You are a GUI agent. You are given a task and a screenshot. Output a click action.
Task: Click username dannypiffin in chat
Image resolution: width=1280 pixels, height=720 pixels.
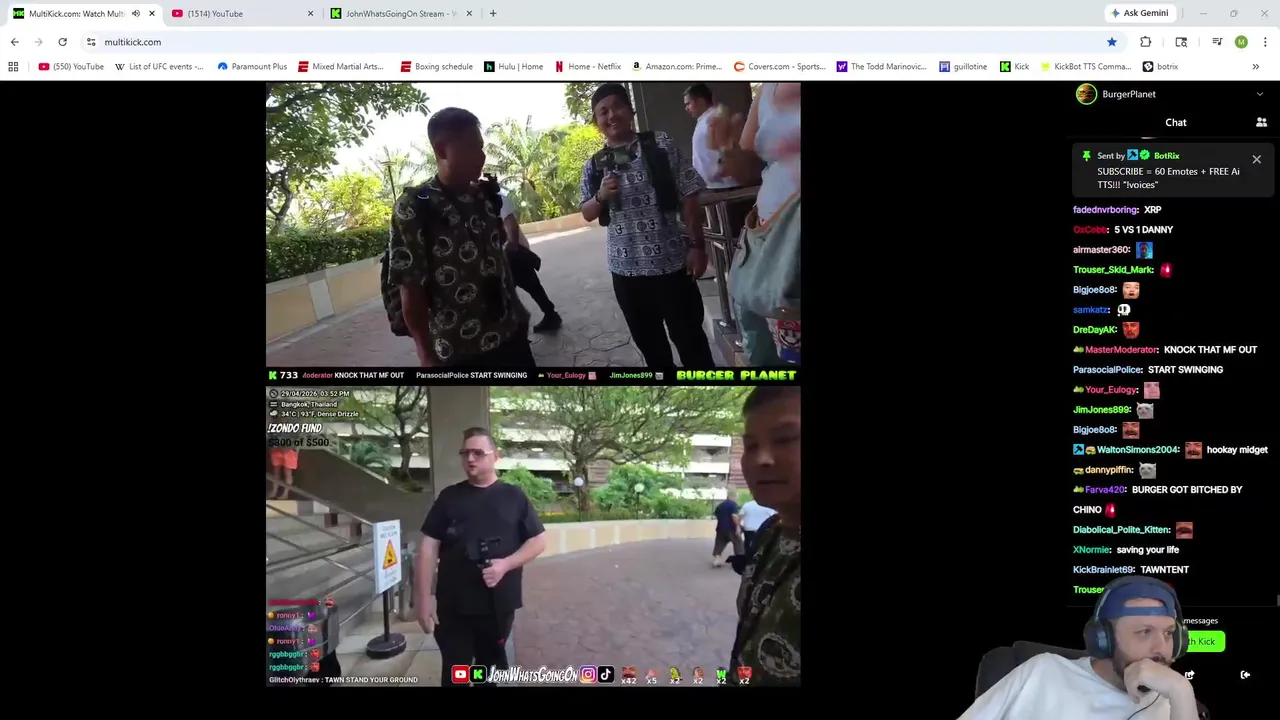click(x=1109, y=470)
